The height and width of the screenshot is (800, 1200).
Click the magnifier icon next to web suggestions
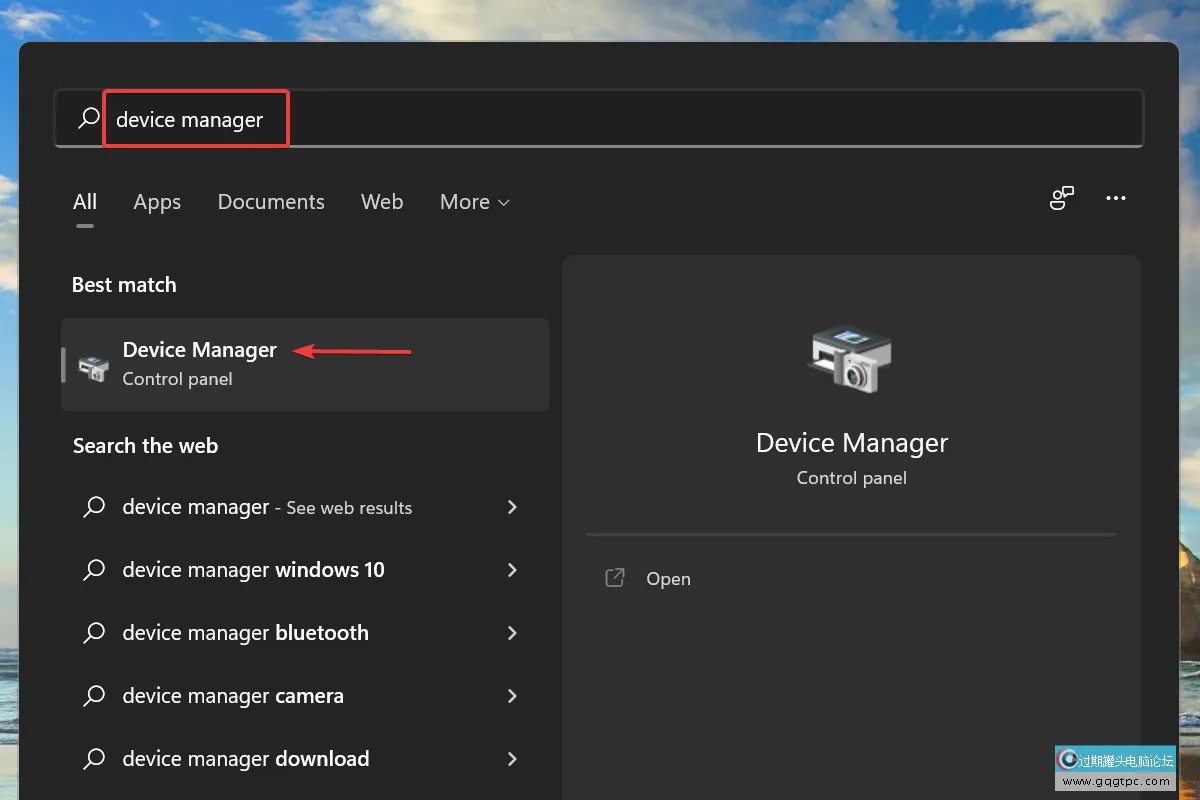[94, 507]
